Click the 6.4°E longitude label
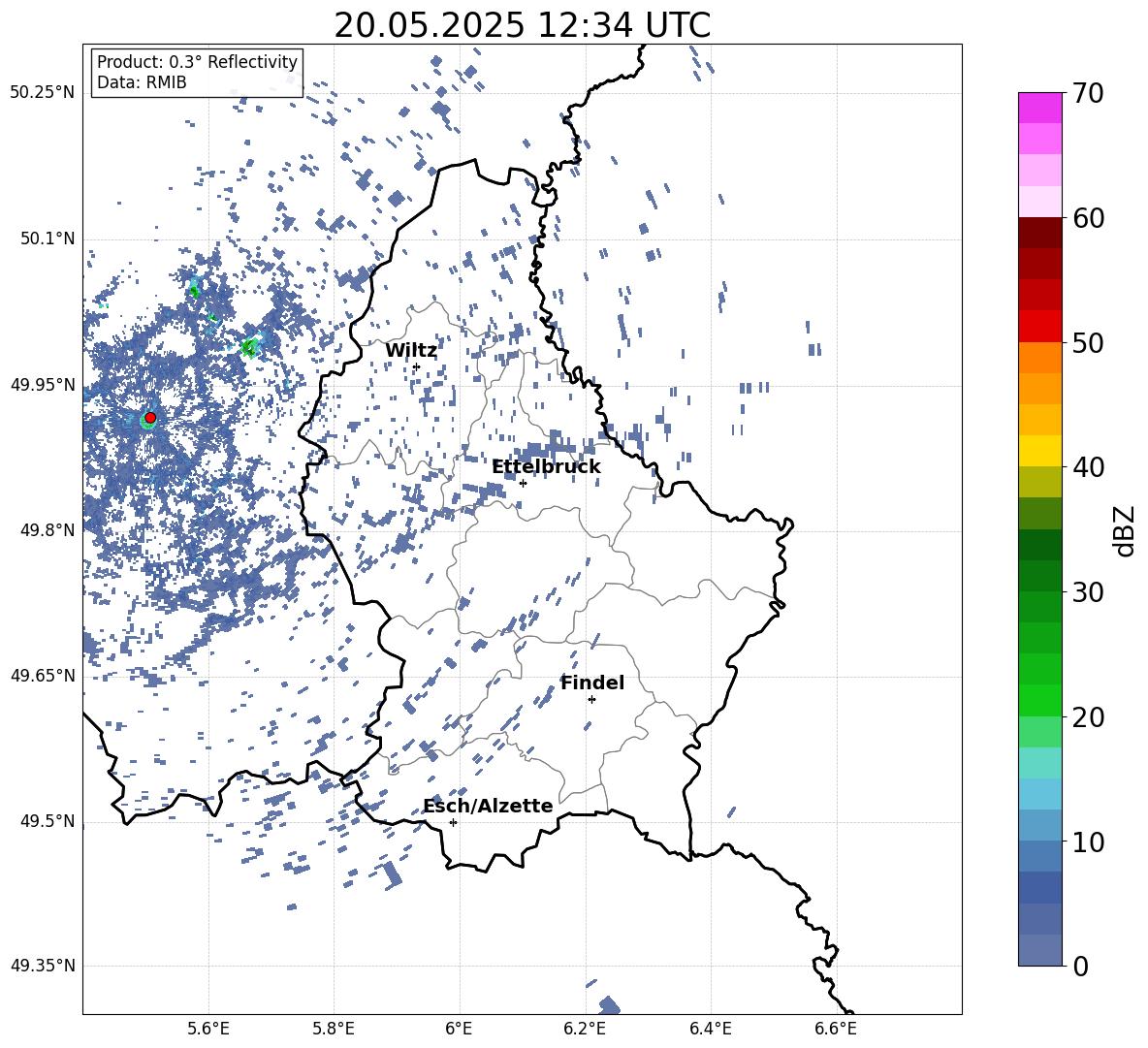The image size is (1148, 1048). click(x=710, y=1030)
